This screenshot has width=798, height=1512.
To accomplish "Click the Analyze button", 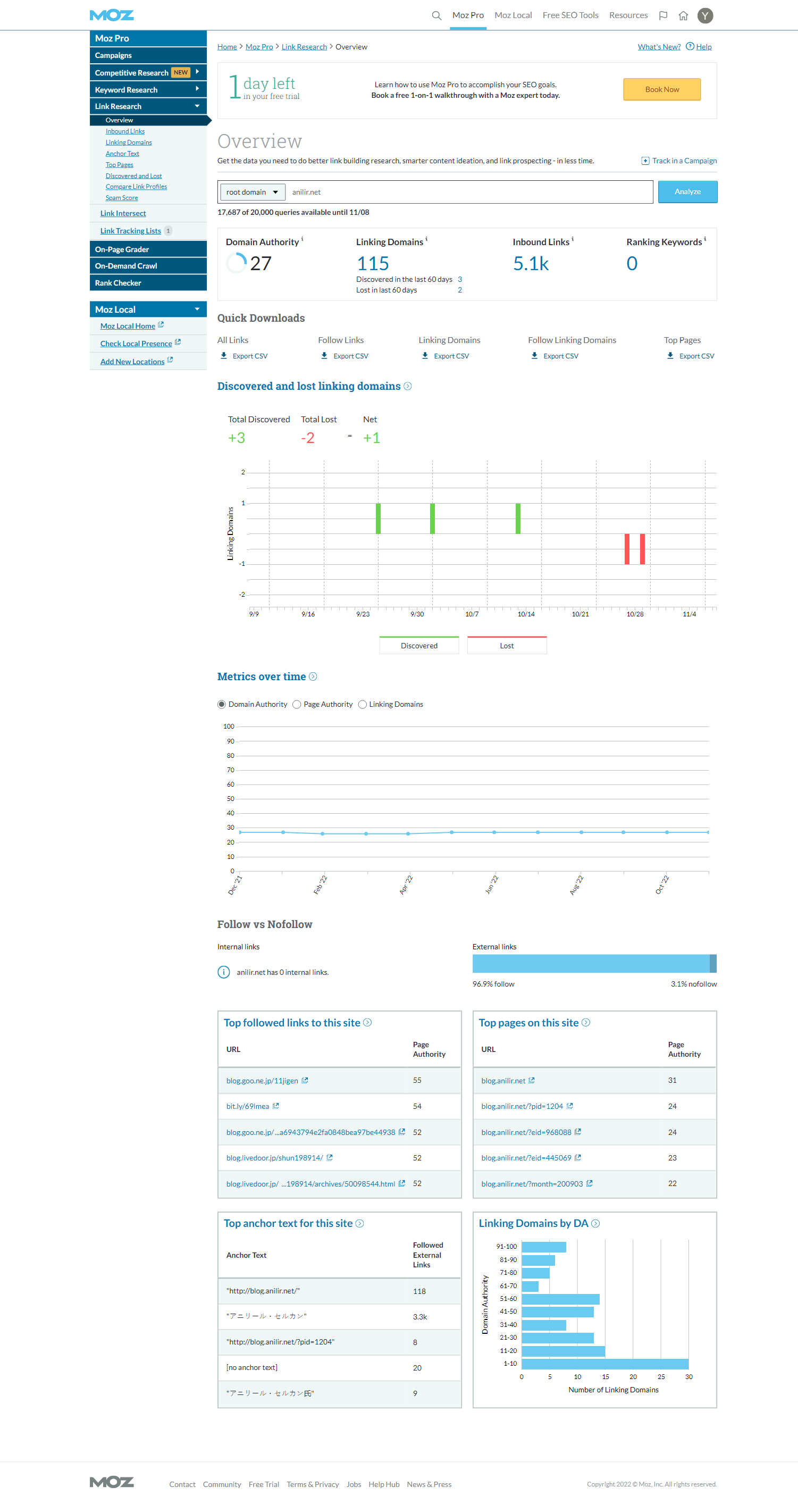I will (688, 192).
